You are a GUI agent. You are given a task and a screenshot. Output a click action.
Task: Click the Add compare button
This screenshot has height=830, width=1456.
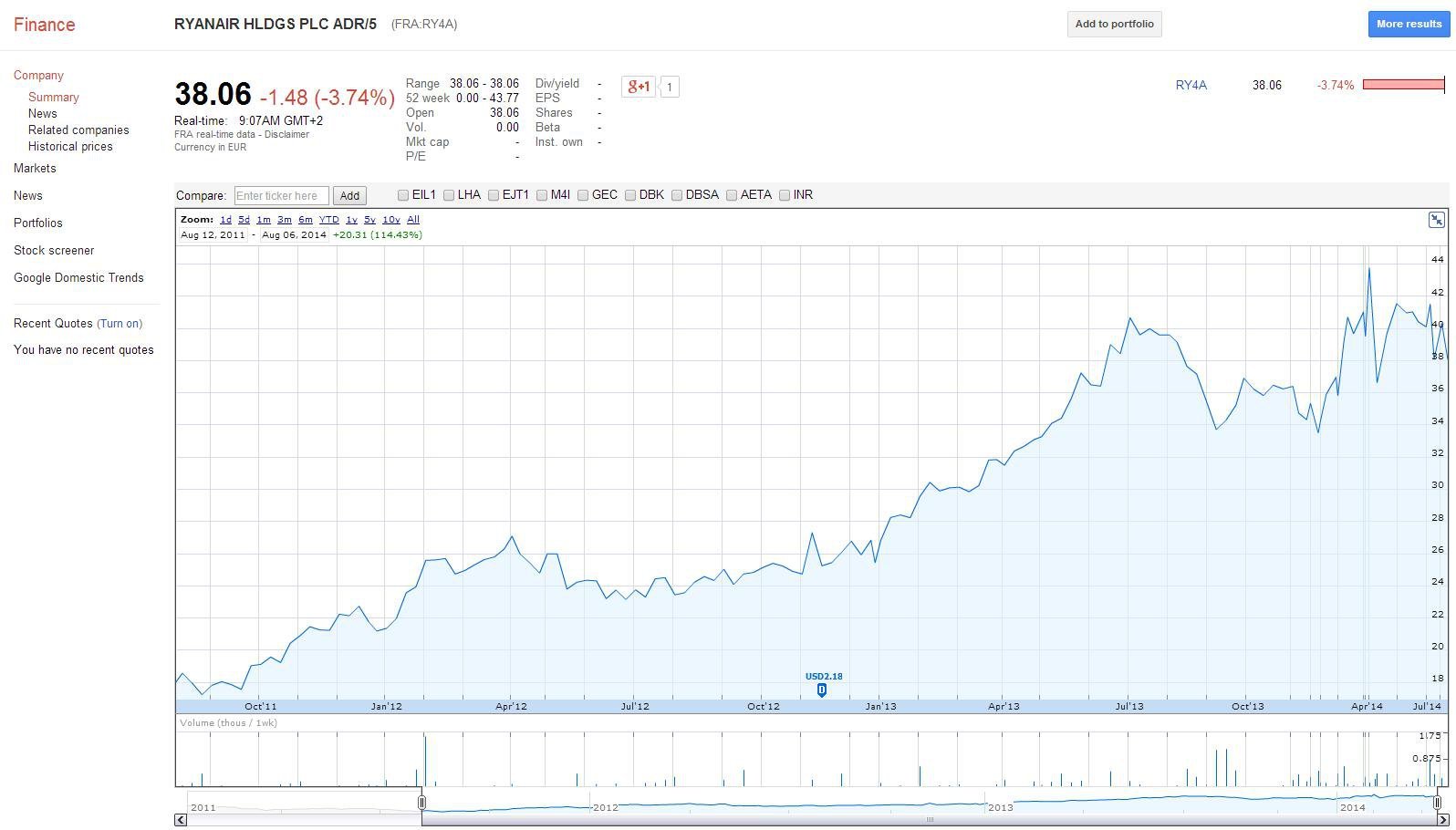coord(349,196)
